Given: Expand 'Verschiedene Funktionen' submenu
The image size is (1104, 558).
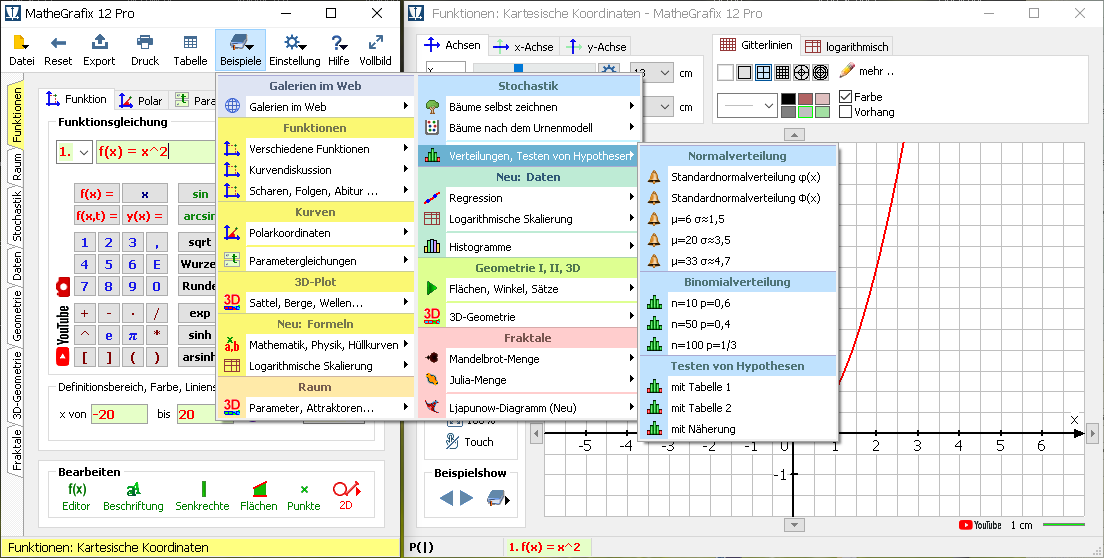Looking at the screenshot, I should 315,149.
